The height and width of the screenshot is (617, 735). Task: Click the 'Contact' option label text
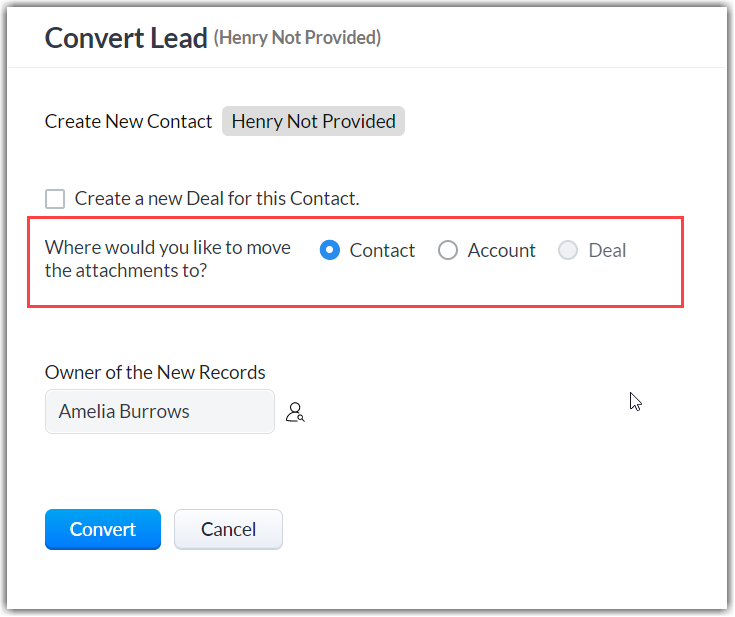(x=382, y=250)
